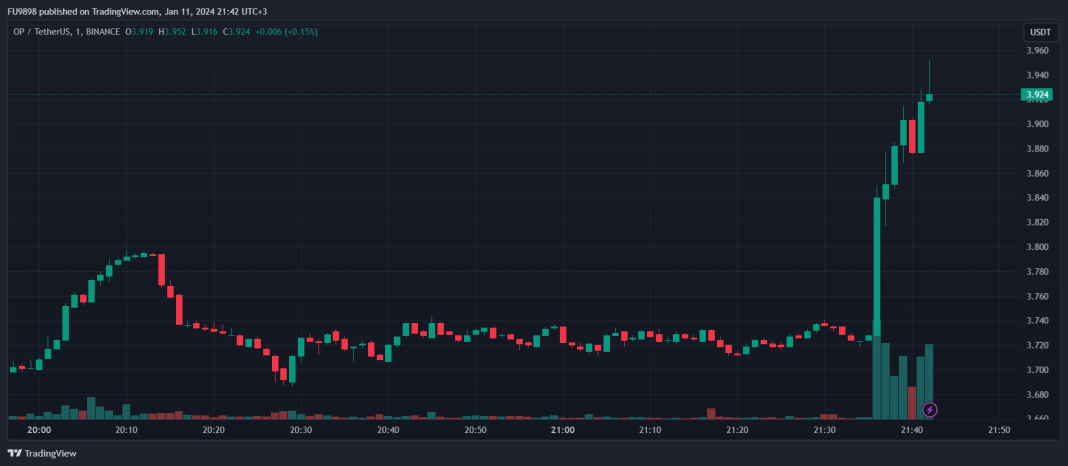
Task: Click the latest candle at the 3.924 price
Action: pyautogui.click(x=929, y=97)
